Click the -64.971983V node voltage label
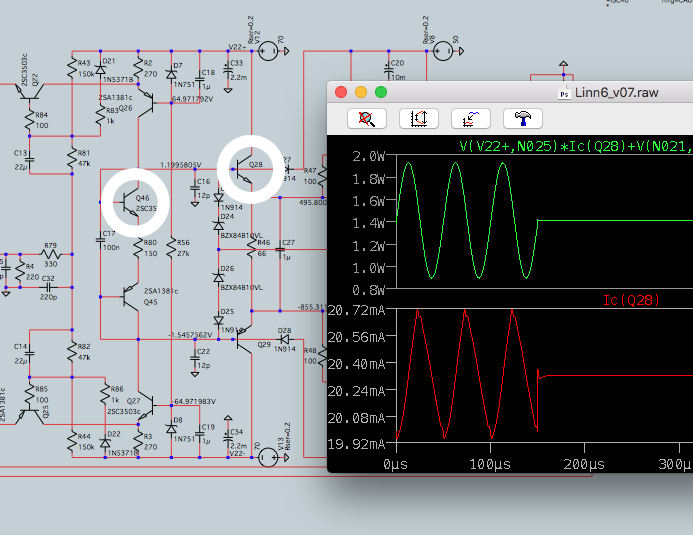Image resolution: width=693 pixels, height=535 pixels. point(194,402)
